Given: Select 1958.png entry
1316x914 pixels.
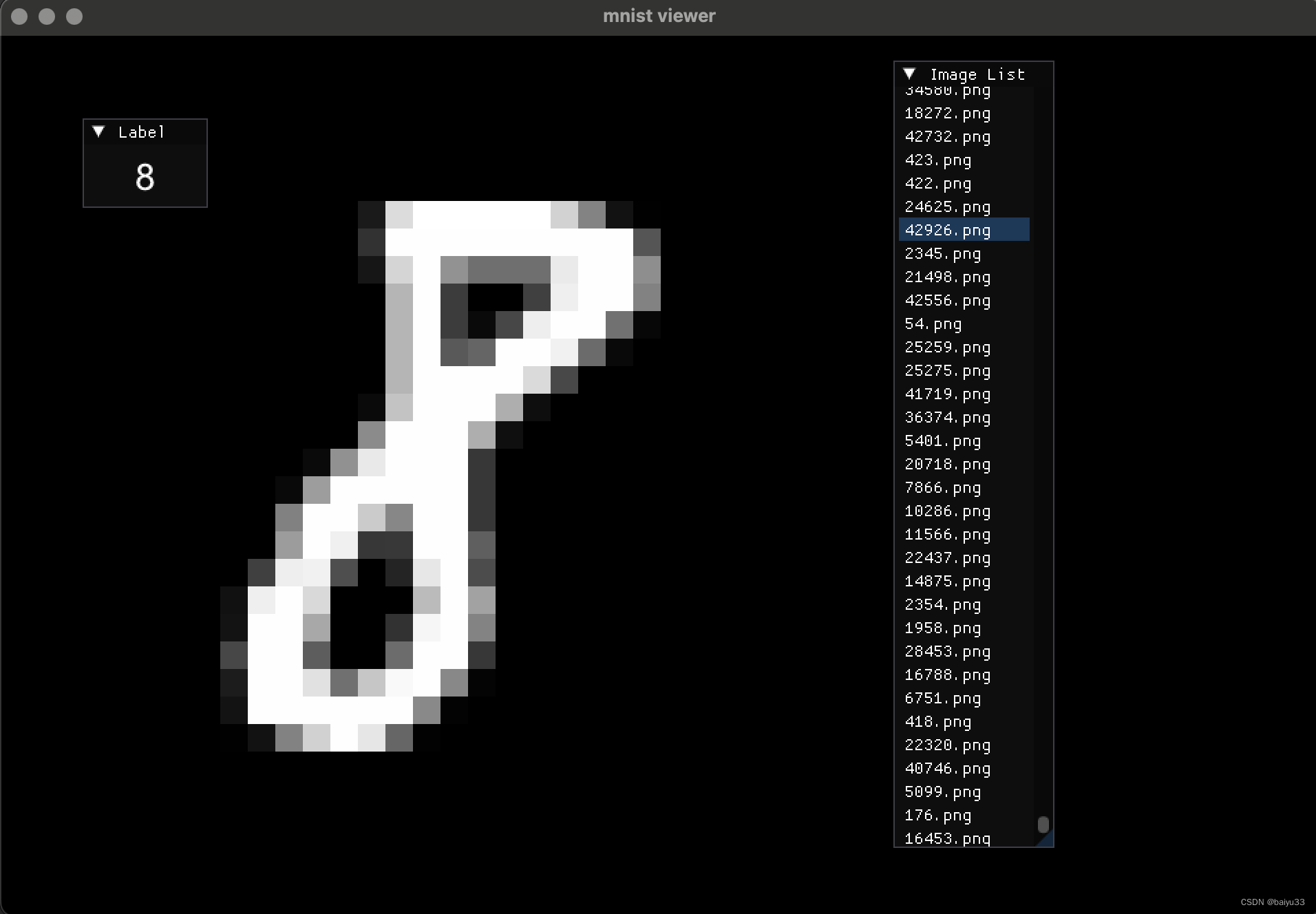Looking at the screenshot, I should pyautogui.click(x=964, y=628).
